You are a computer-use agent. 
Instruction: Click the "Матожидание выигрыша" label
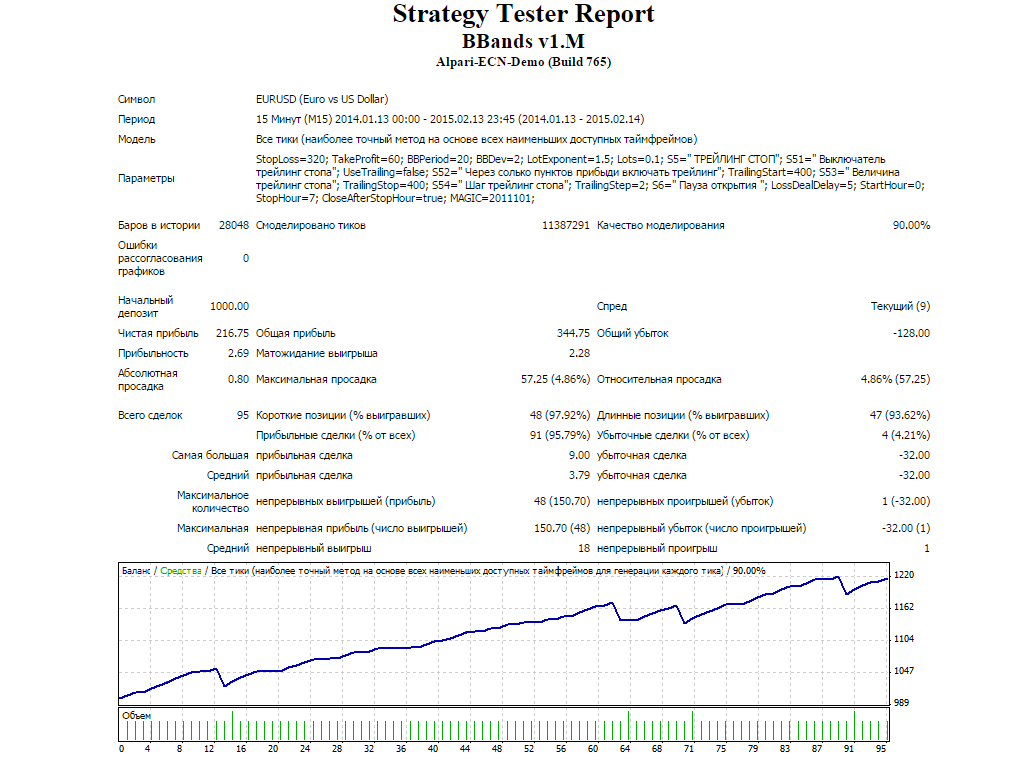[x=317, y=353]
